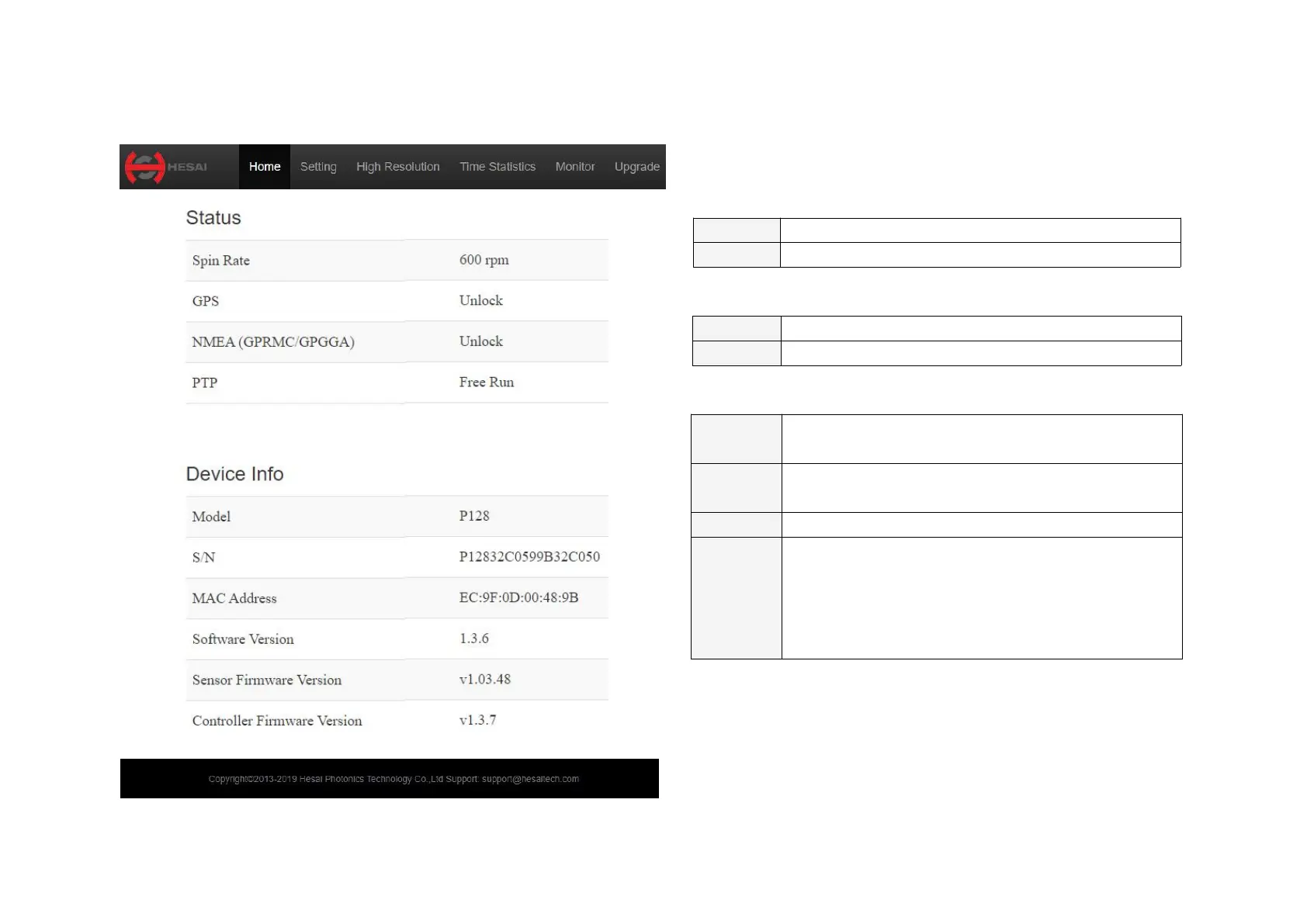Viewport: 1307px width, 924px height.
Task: Select Sensor Firmware Version label
Action: (x=267, y=680)
